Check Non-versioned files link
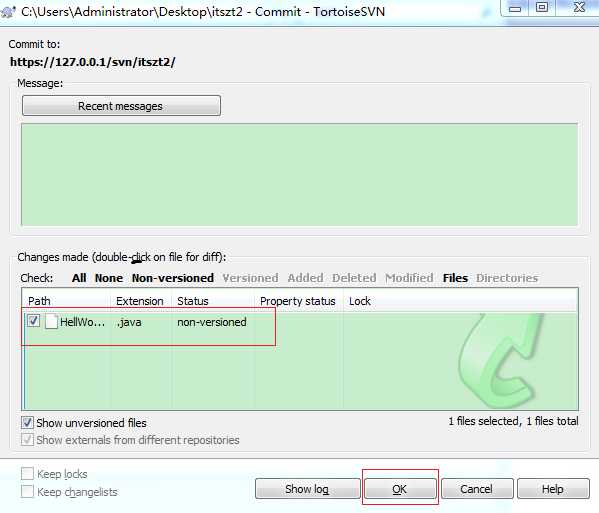The width and height of the screenshot is (599, 513). [173, 278]
